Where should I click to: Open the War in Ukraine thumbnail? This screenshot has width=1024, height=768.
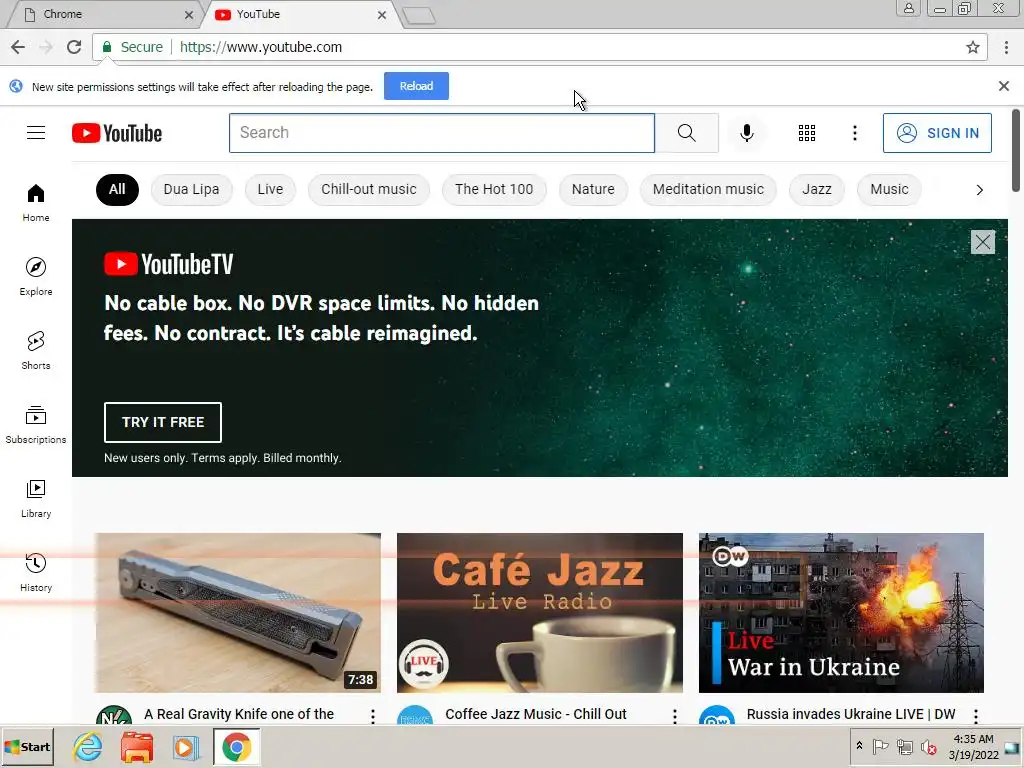841,613
